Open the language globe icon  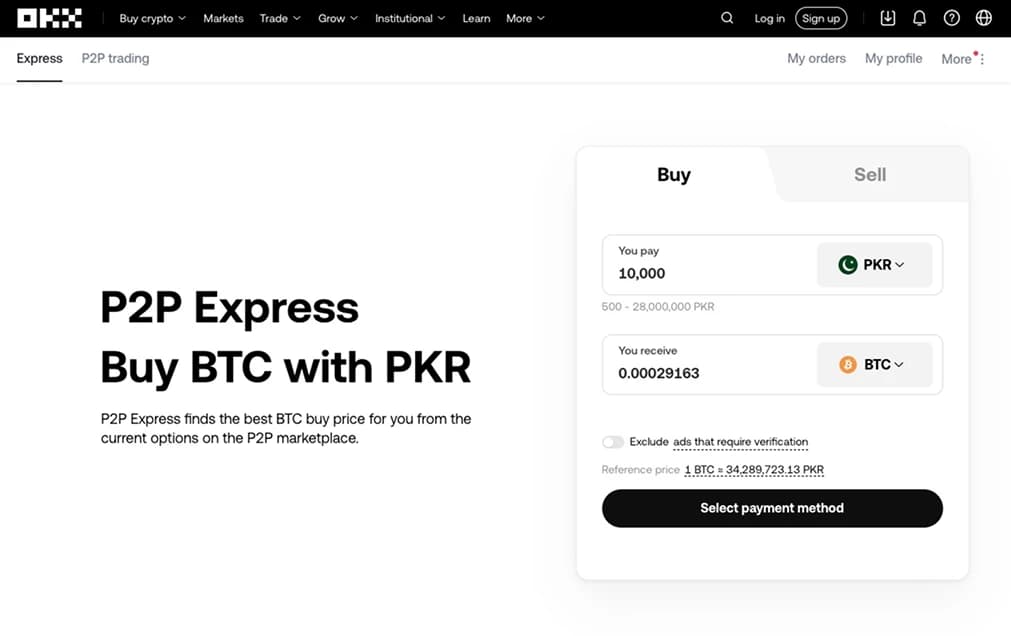tap(984, 18)
